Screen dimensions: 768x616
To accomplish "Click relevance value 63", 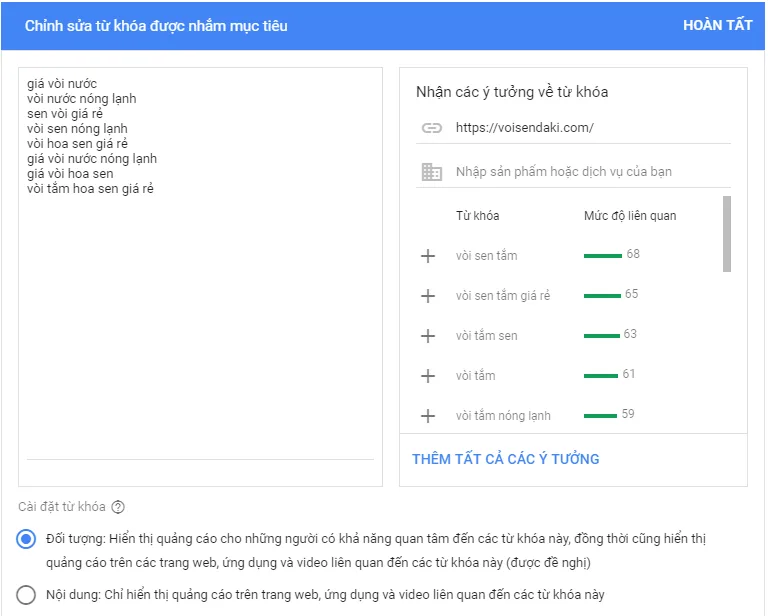I will pyautogui.click(x=630, y=334).
